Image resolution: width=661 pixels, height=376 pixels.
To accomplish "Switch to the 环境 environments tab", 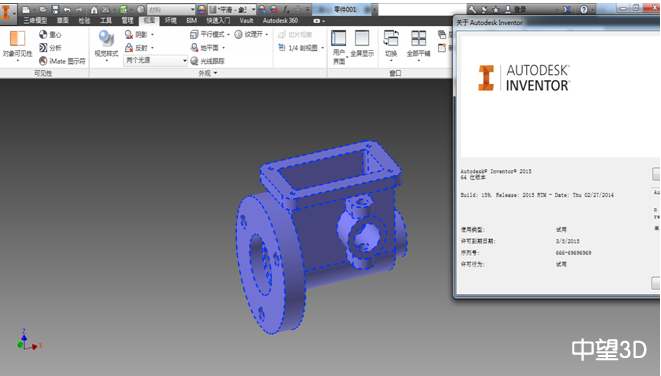I will point(171,21).
